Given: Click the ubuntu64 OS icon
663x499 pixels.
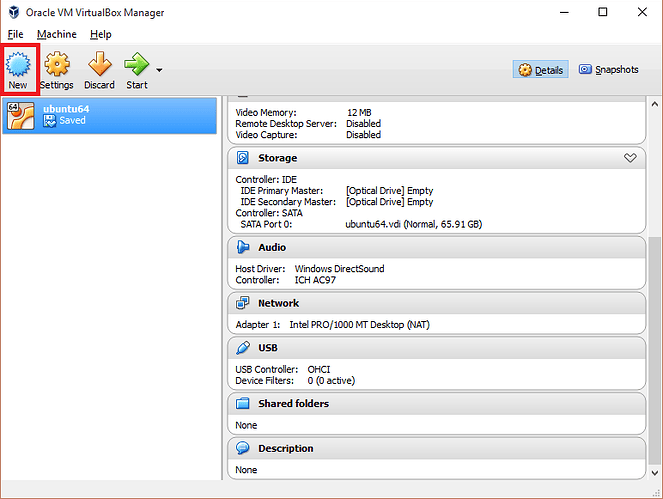Looking at the screenshot, I should point(21,115).
